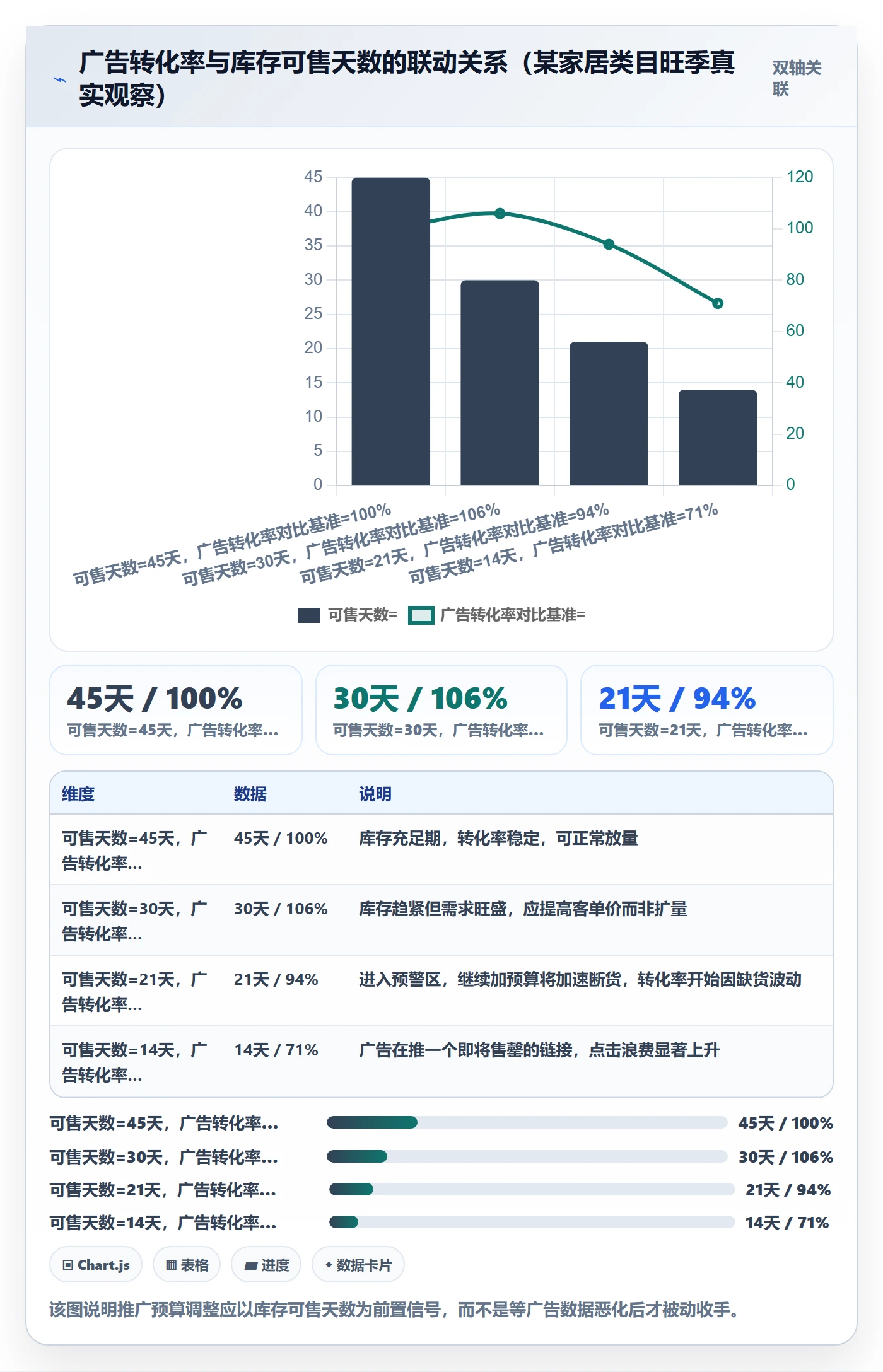Select table text 库存趋紧但需求旺盛，应提高客单价而非扩量
The width and height of the screenshot is (883, 1372).
coord(523,909)
